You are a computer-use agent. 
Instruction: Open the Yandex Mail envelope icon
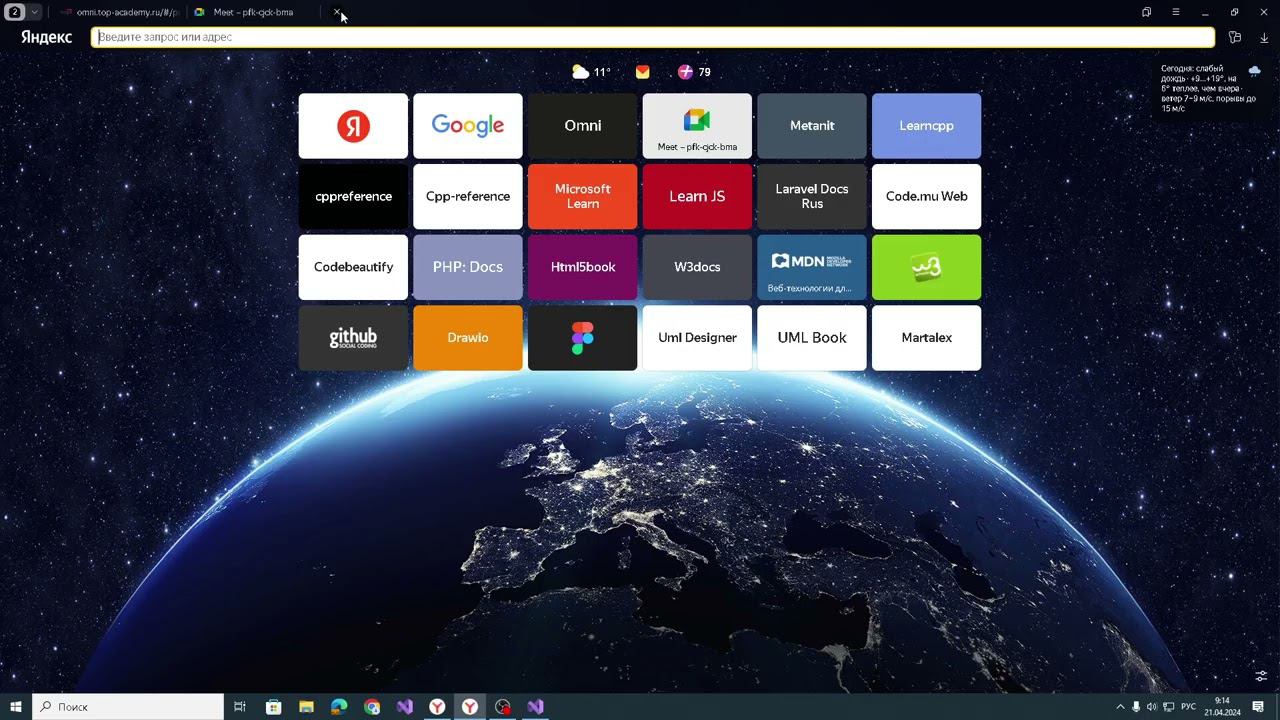tap(642, 72)
